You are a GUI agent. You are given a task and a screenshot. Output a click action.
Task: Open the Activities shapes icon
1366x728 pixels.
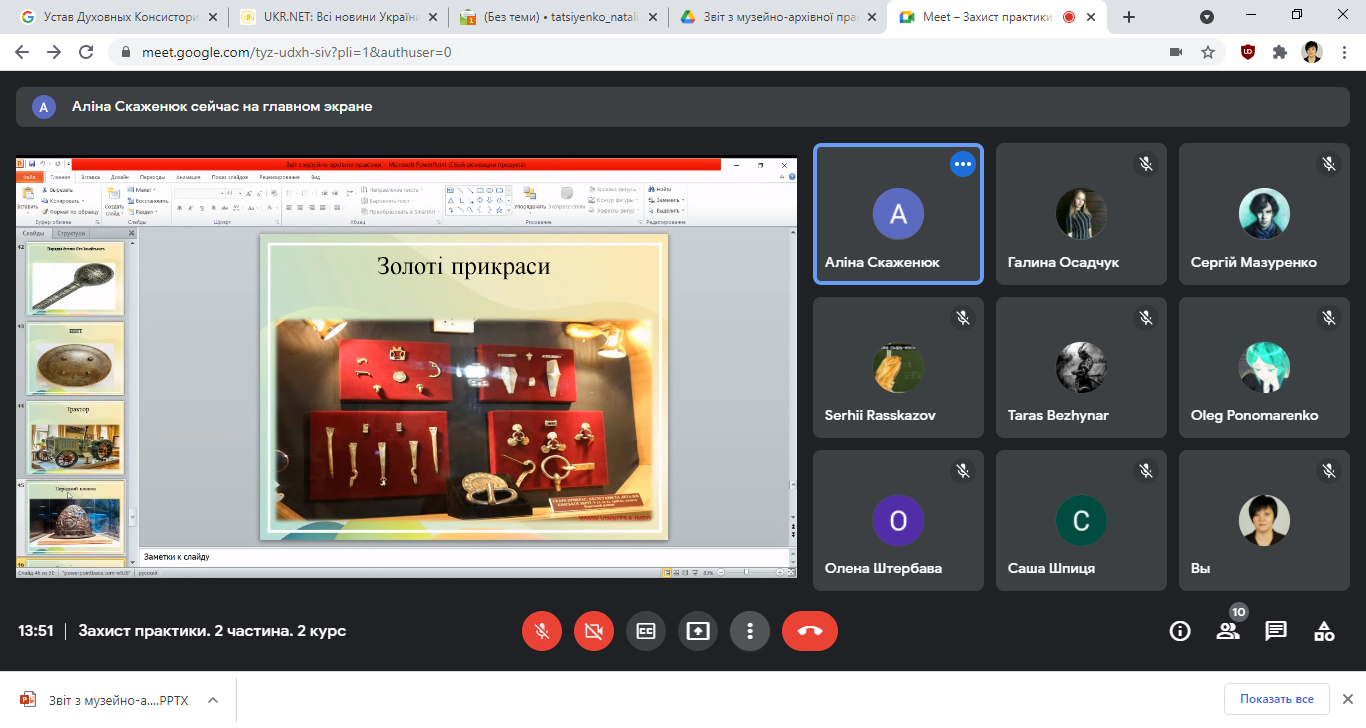(1324, 631)
